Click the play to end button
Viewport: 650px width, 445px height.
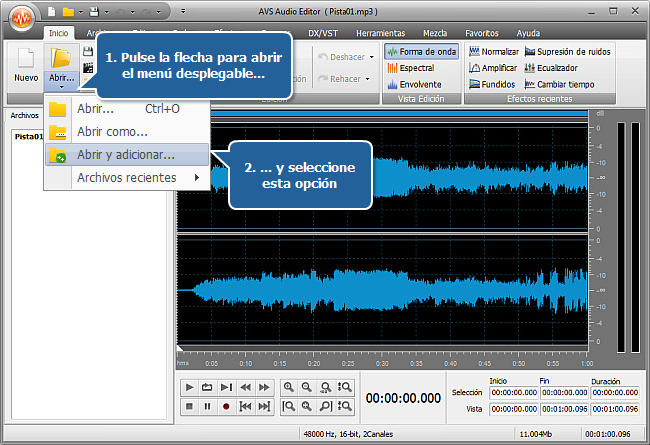pos(226,387)
